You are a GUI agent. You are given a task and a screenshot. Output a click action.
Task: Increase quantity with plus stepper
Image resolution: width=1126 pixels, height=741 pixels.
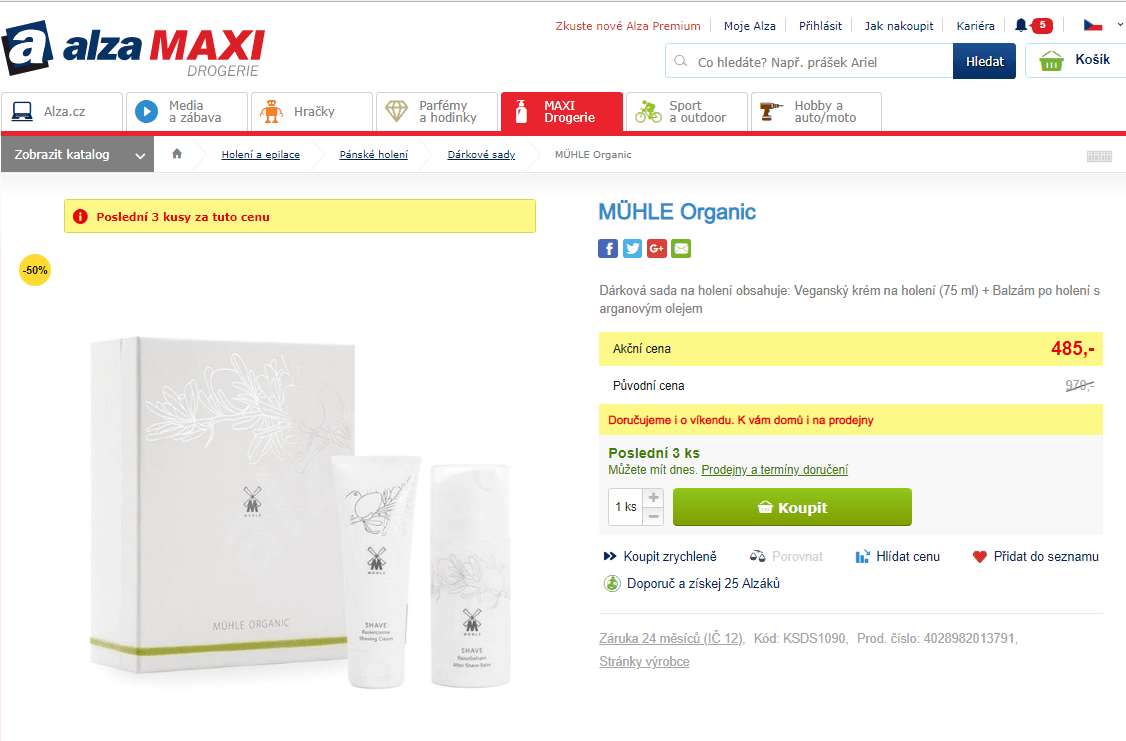coord(653,497)
